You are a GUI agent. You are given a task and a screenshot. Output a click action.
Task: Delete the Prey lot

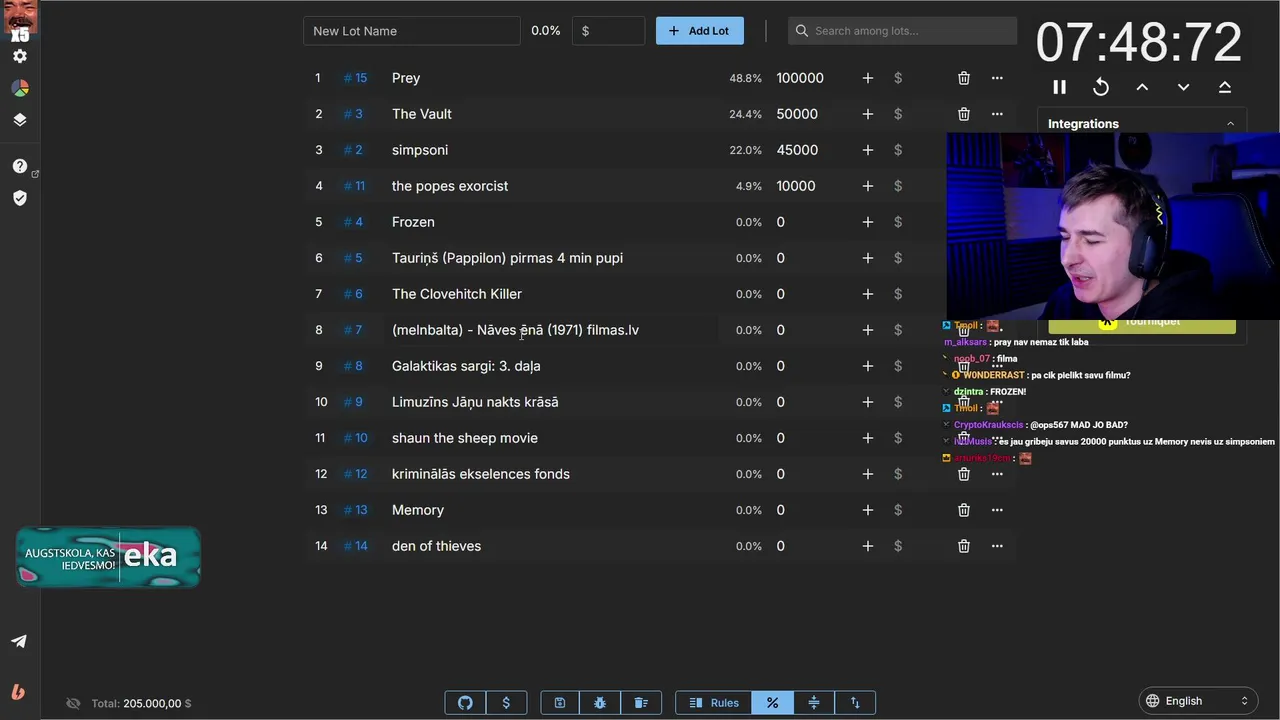[x=964, y=78]
